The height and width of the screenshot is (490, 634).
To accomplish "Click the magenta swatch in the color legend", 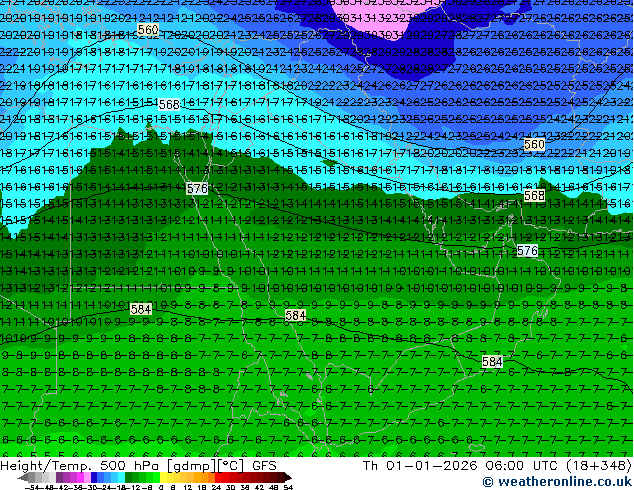I will 80,477.
